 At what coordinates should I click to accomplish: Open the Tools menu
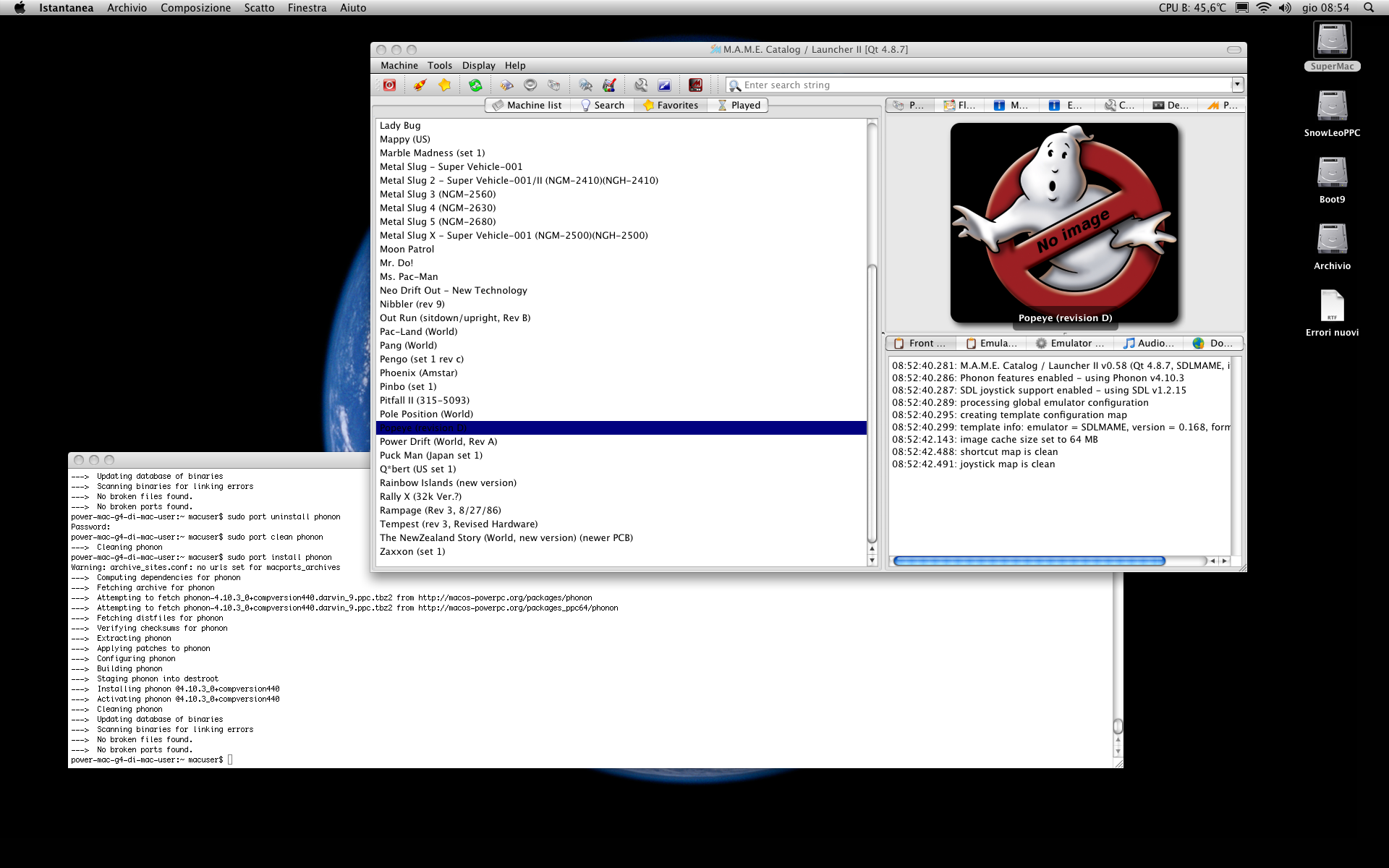coord(439,65)
